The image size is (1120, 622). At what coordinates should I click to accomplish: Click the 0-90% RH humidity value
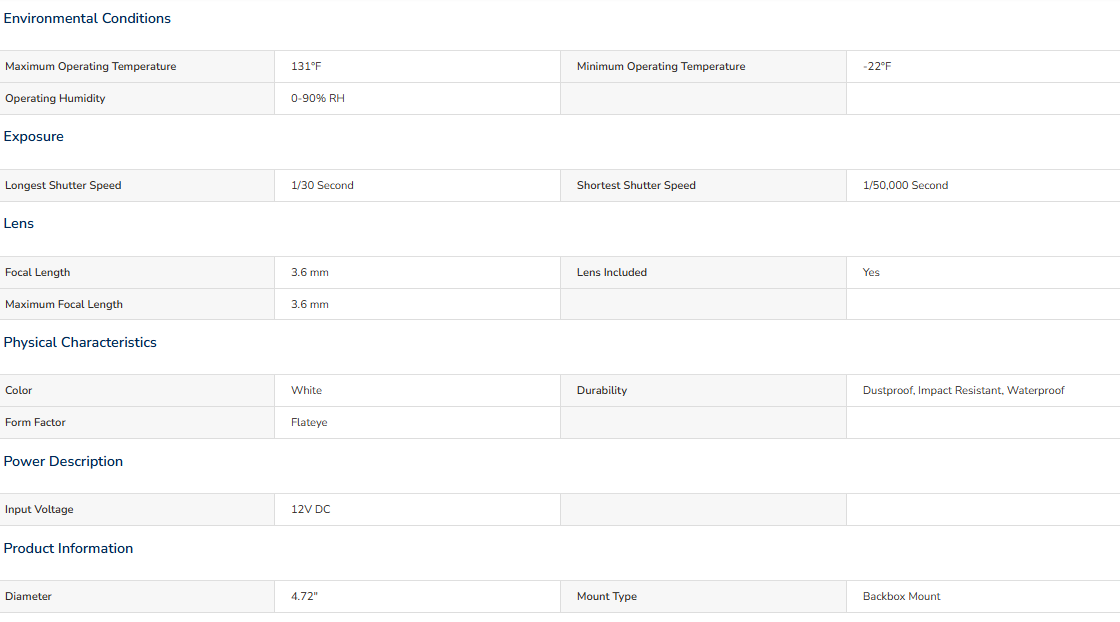point(318,98)
